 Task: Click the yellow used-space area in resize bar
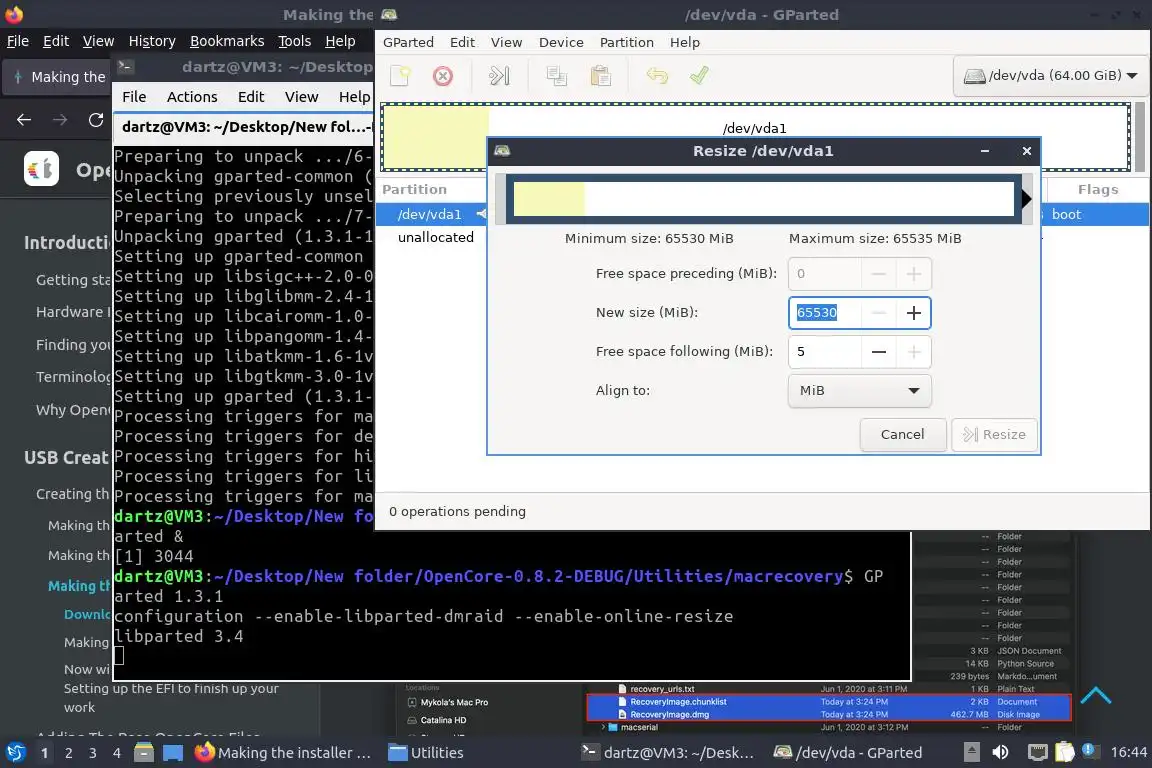[x=549, y=199]
